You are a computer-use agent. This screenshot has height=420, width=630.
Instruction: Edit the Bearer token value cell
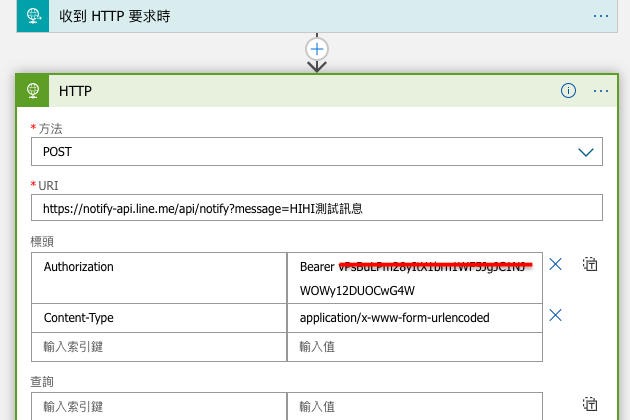415,278
